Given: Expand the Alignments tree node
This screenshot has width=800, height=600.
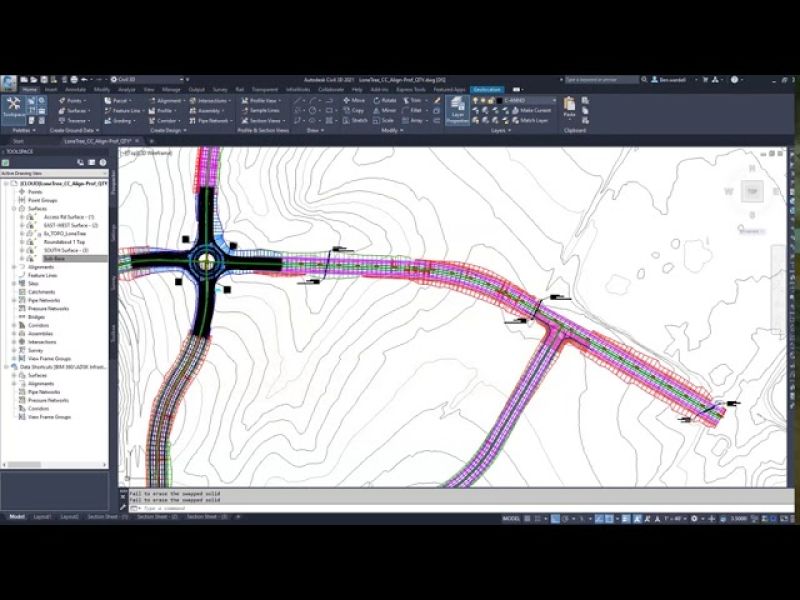Looking at the screenshot, I should point(14,267).
